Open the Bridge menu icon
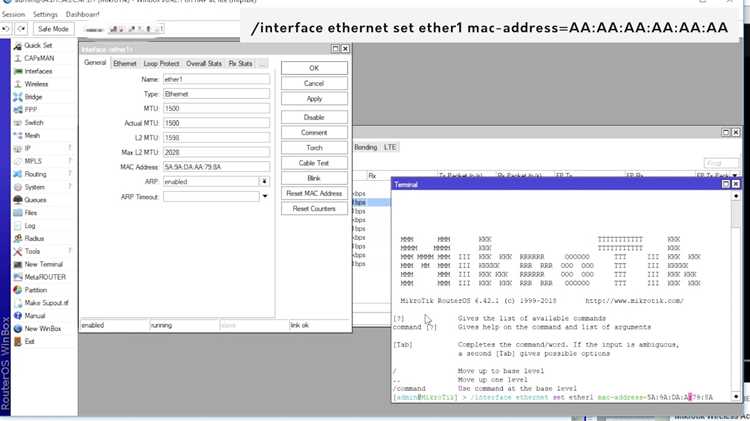This screenshot has width=750, height=421. [x=18, y=97]
